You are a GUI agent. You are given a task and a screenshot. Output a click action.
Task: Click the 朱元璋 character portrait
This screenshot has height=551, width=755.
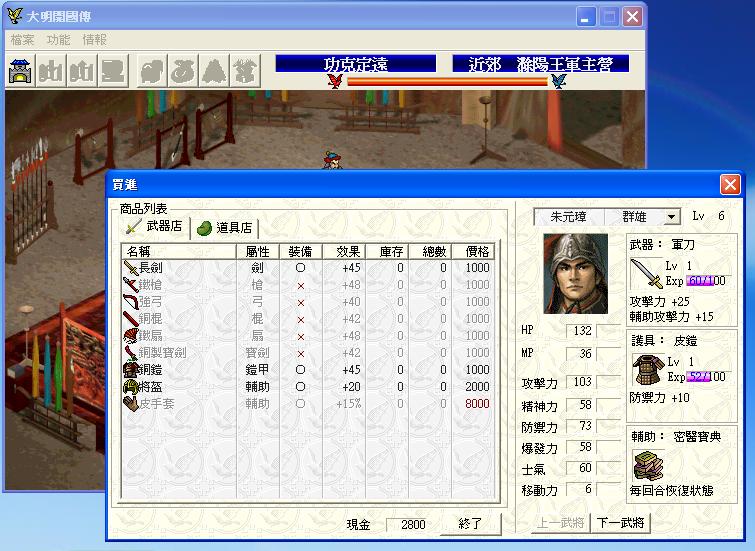(575, 274)
